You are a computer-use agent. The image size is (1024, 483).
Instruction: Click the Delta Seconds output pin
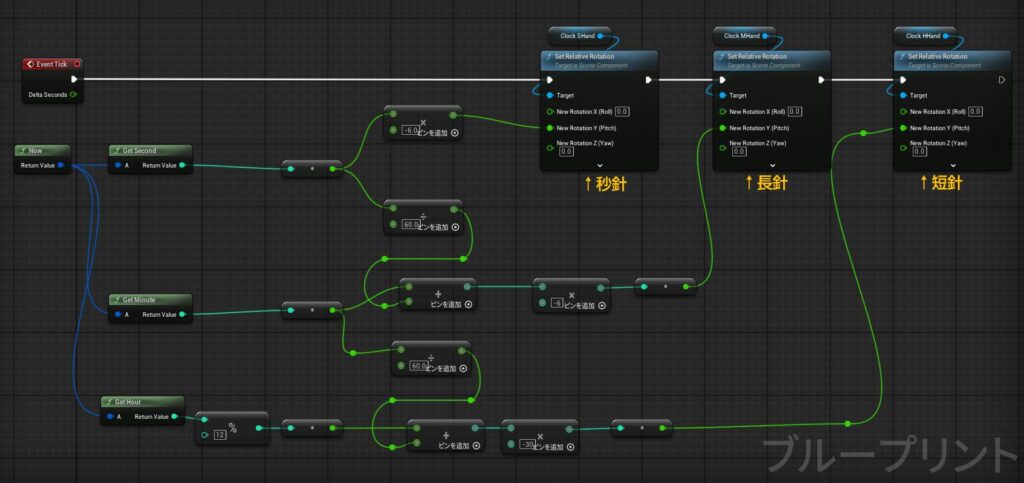click(73, 95)
